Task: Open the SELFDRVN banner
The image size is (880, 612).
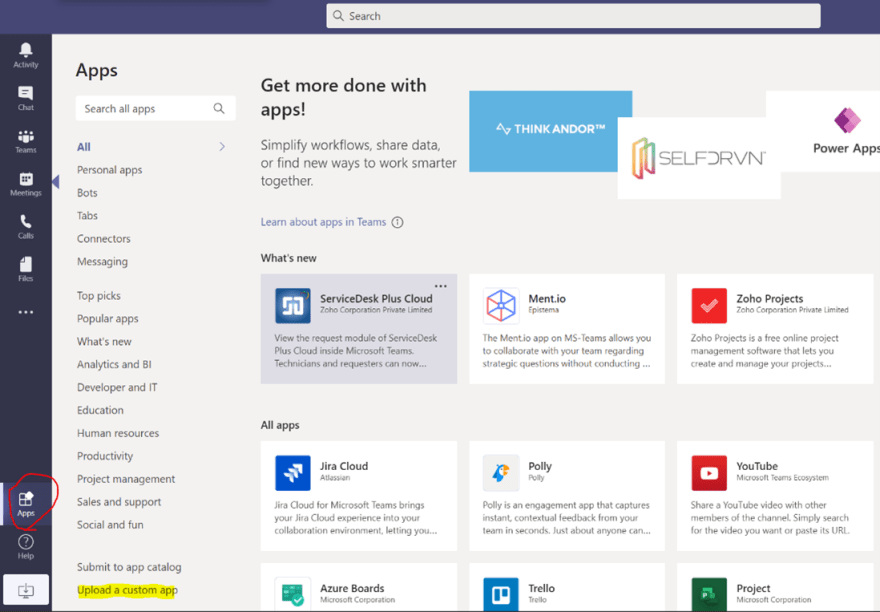Action: [x=699, y=158]
